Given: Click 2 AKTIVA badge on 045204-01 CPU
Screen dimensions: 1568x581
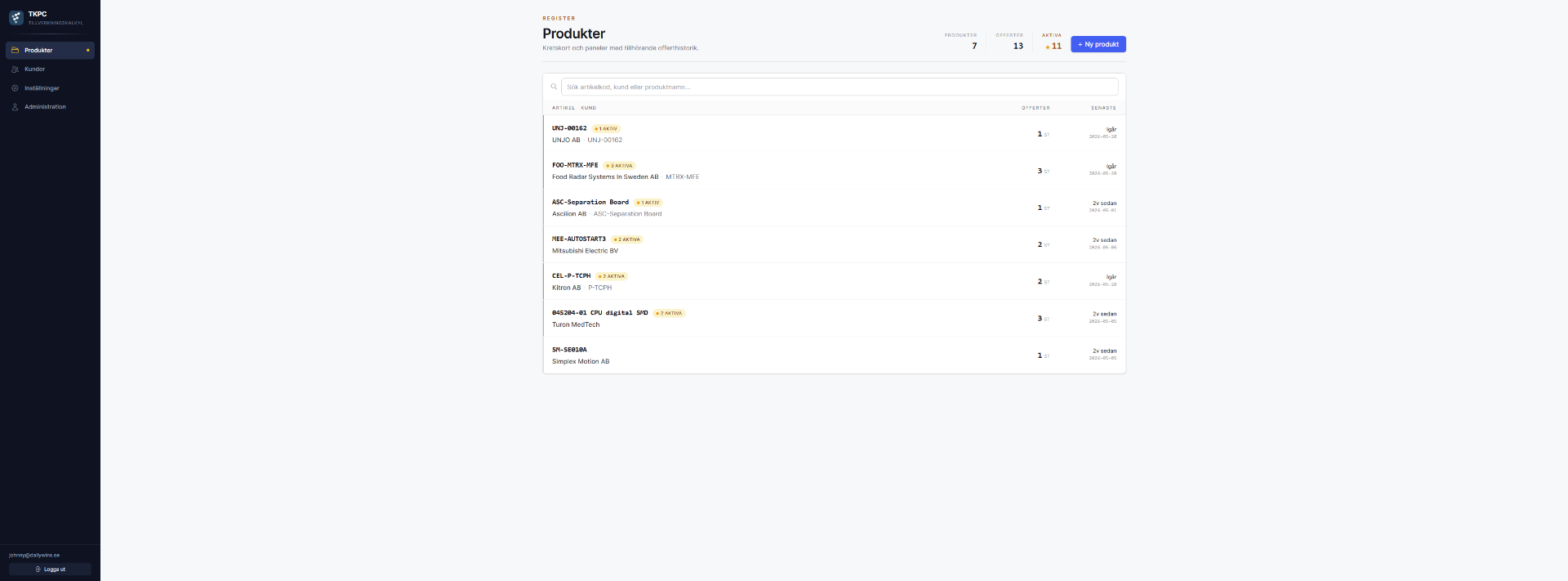Looking at the screenshot, I should (x=669, y=313).
